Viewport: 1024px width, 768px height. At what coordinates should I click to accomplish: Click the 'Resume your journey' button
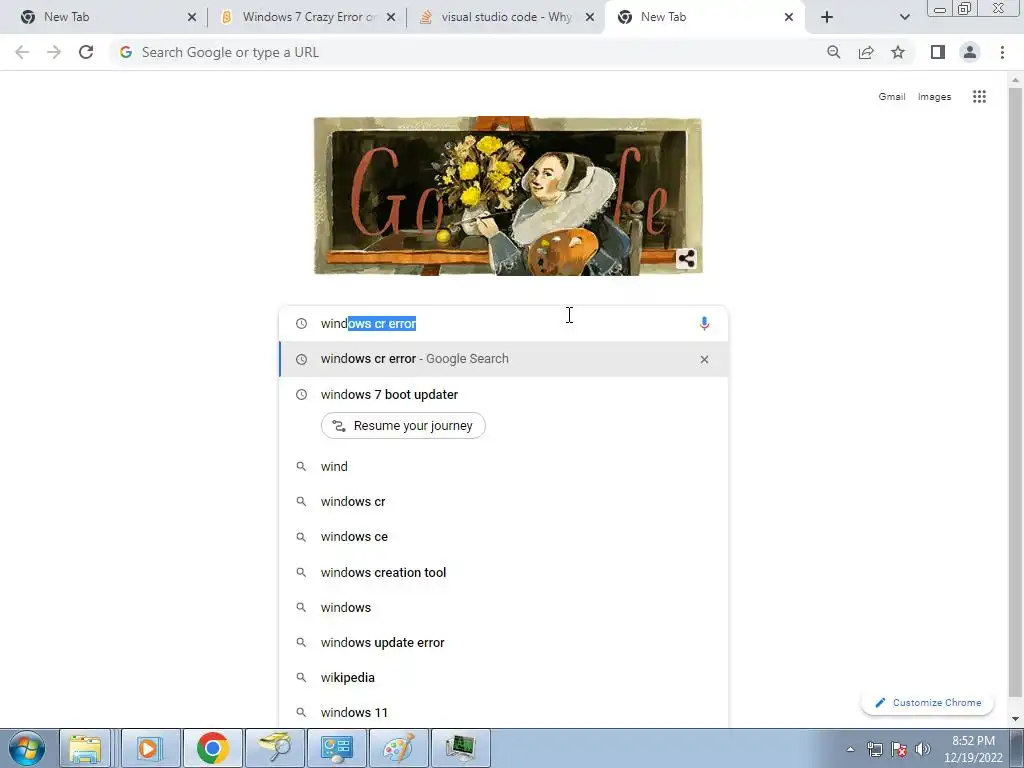click(x=403, y=426)
